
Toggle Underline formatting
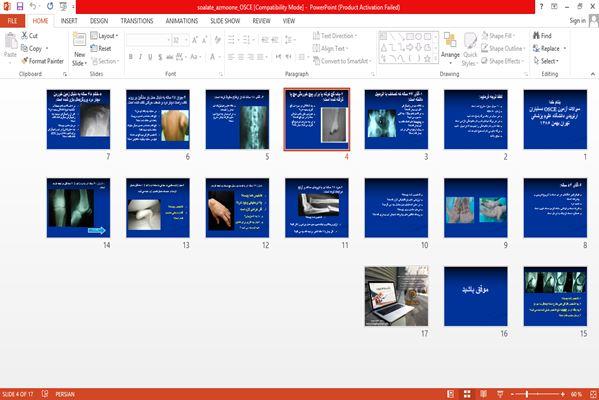pyautogui.click(x=150, y=57)
